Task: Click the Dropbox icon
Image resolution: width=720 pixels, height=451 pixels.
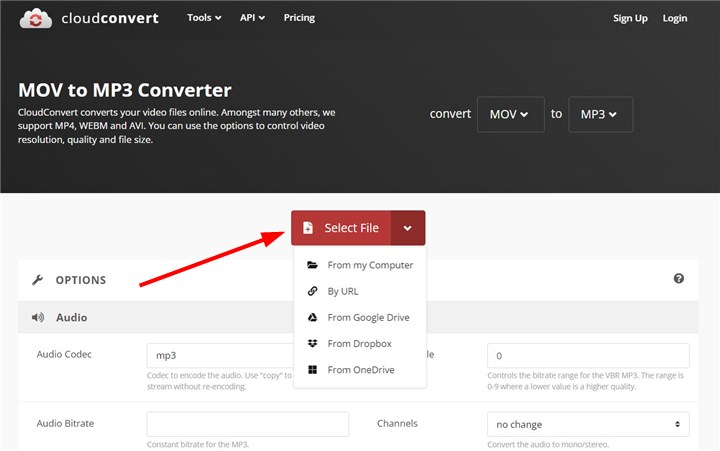Action: [312, 344]
